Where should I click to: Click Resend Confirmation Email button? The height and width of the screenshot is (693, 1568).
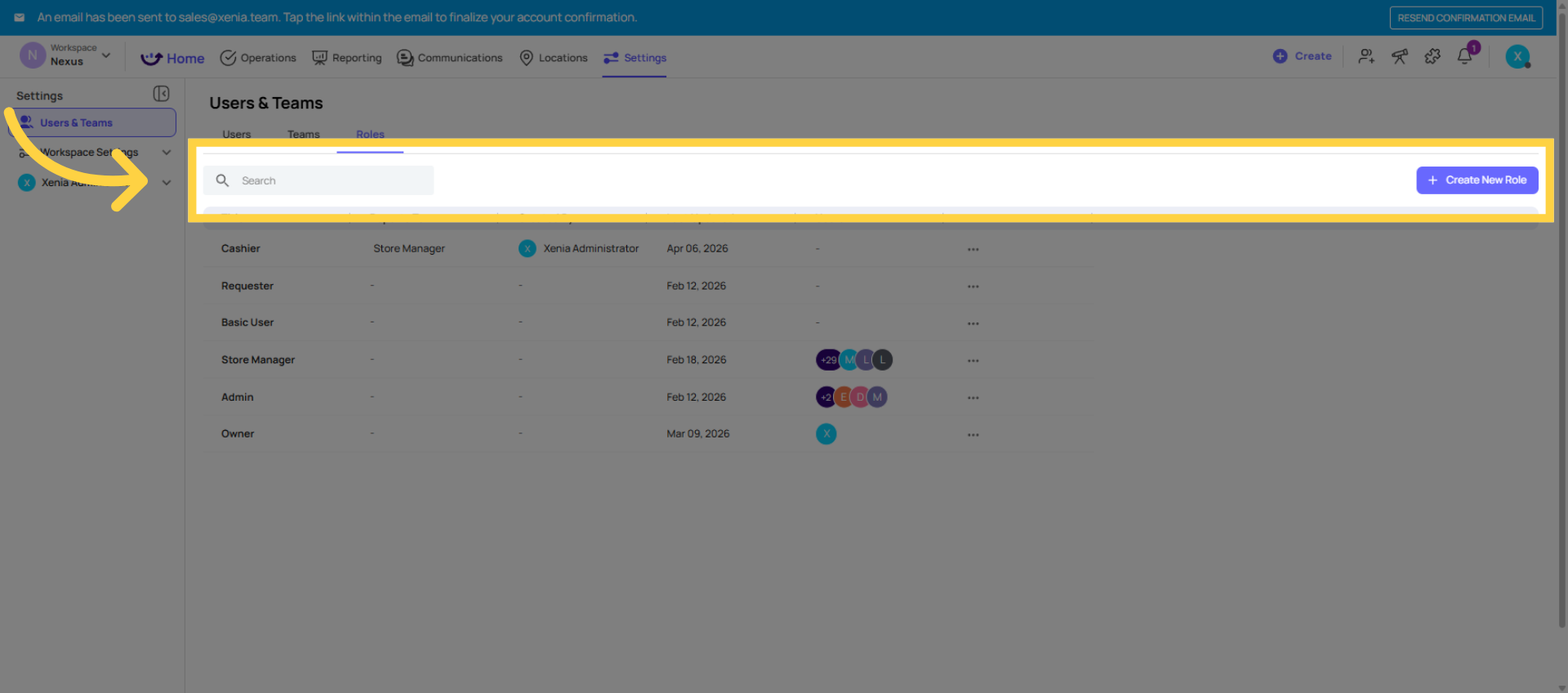tap(1466, 18)
